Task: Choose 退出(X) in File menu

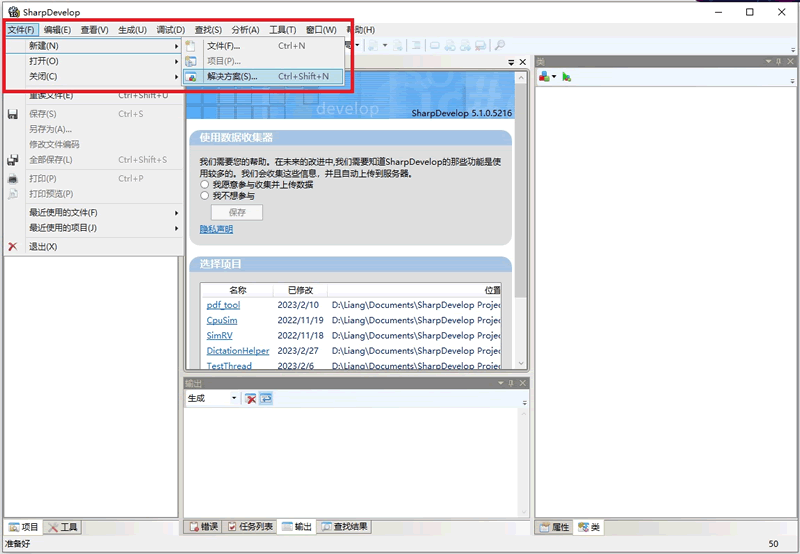Action: tap(94, 246)
